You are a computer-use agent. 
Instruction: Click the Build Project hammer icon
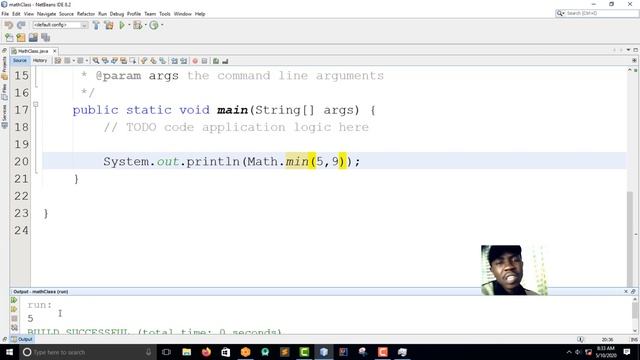point(96,25)
